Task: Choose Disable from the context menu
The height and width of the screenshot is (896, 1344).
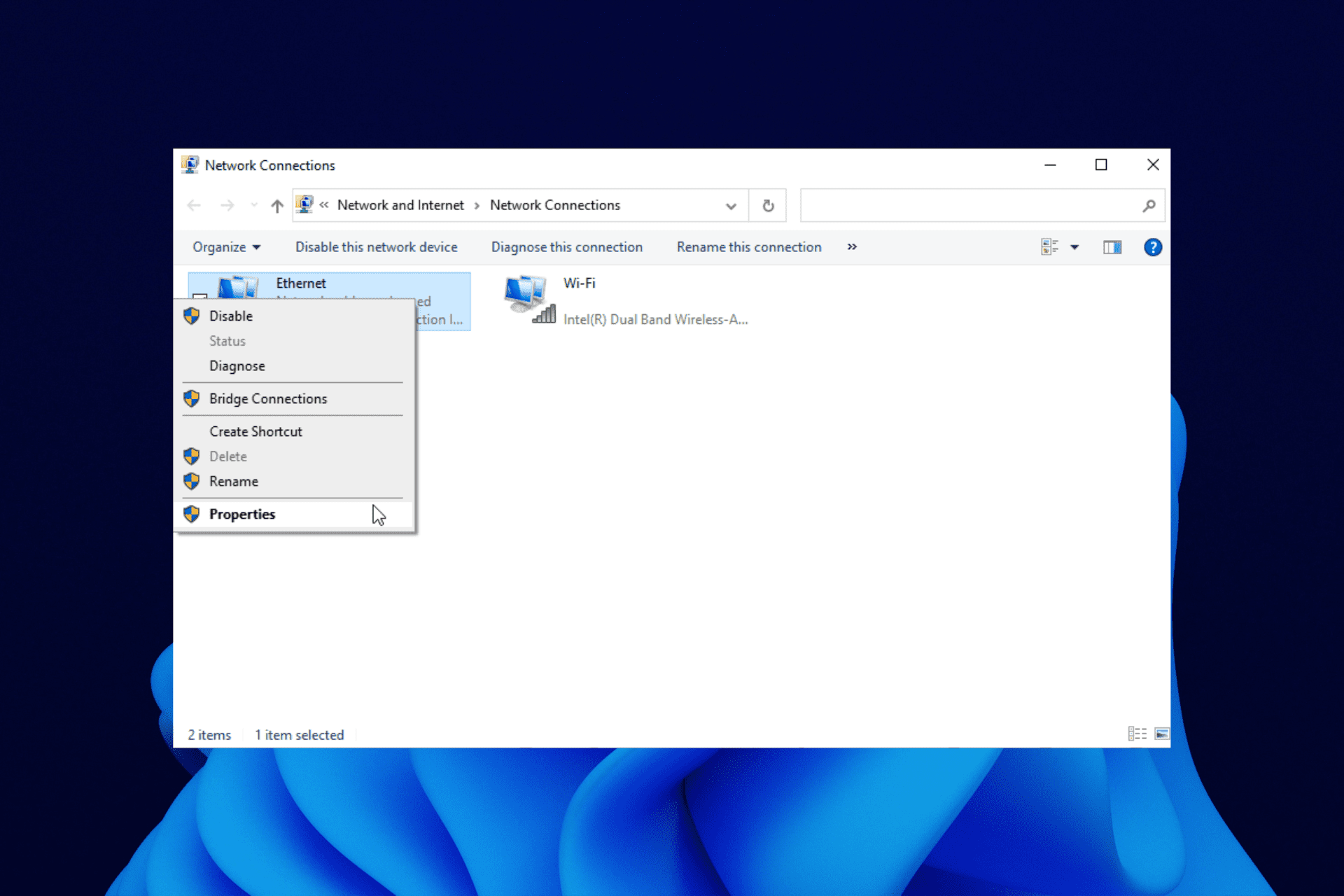Action: click(x=231, y=316)
